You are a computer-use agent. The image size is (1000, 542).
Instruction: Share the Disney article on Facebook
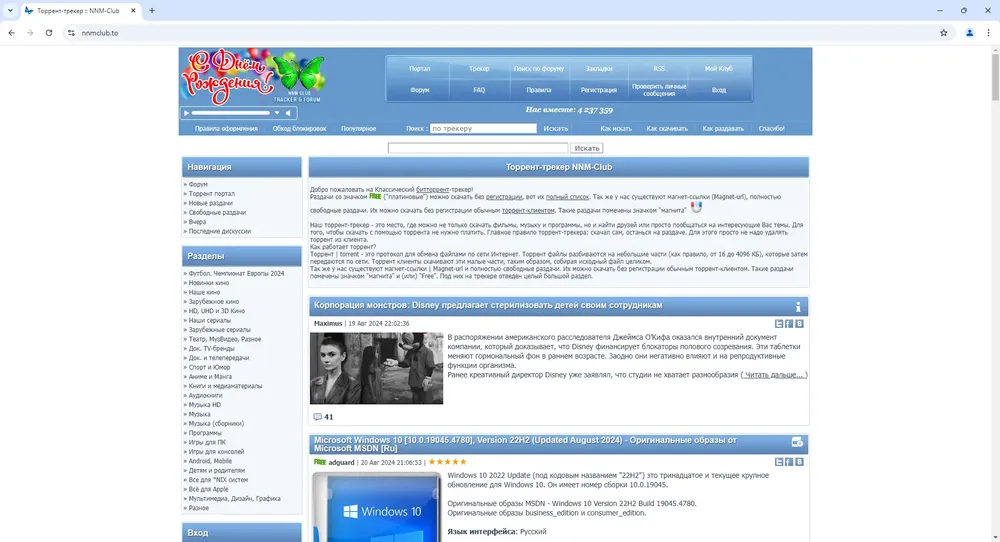pos(789,324)
